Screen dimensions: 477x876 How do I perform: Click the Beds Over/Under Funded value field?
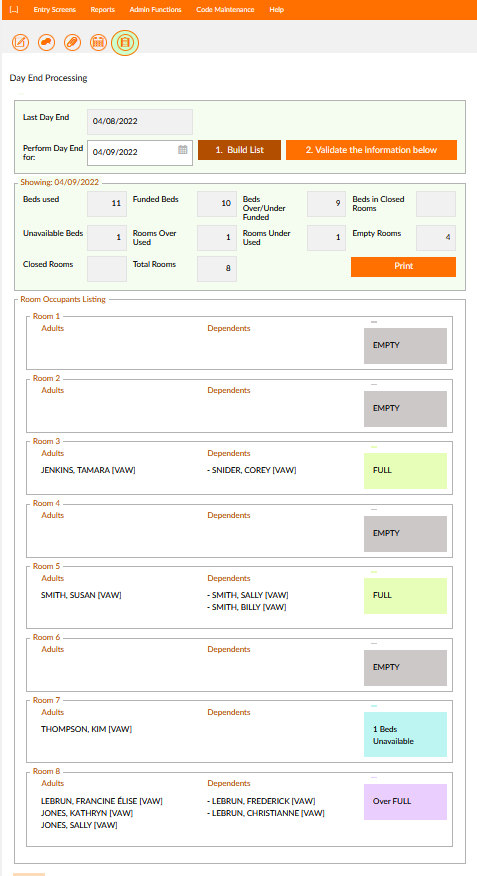click(x=327, y=204)
